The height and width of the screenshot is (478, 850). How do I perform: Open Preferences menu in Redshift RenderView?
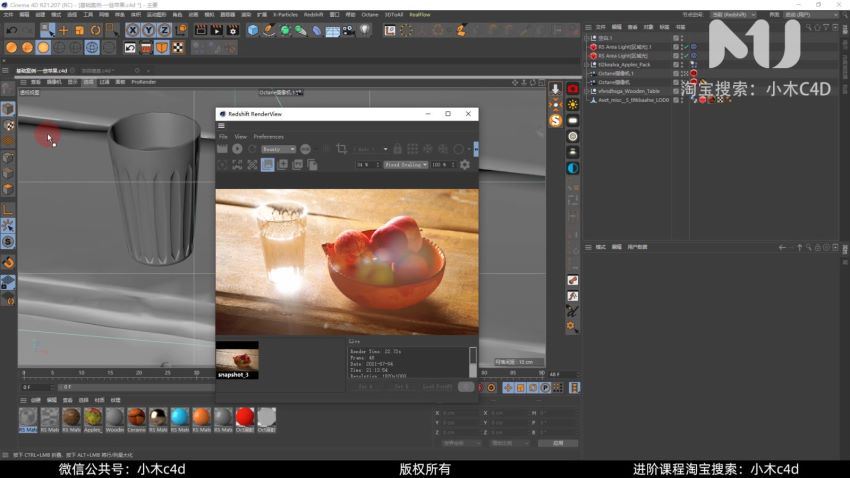tap(268, 136)
